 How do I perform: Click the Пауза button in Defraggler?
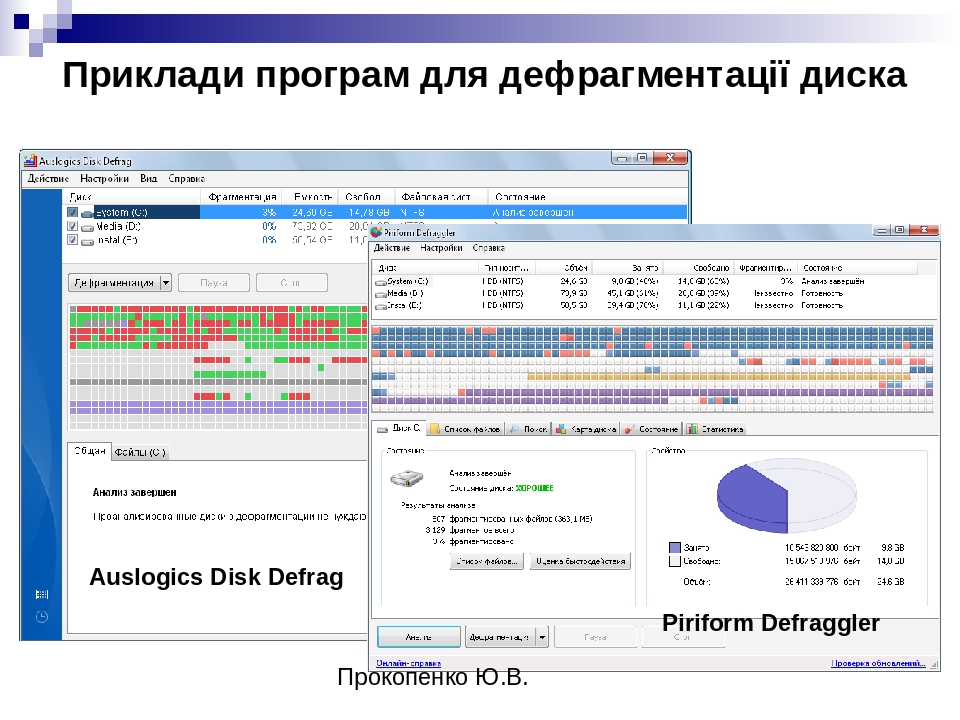pos(596,637)
